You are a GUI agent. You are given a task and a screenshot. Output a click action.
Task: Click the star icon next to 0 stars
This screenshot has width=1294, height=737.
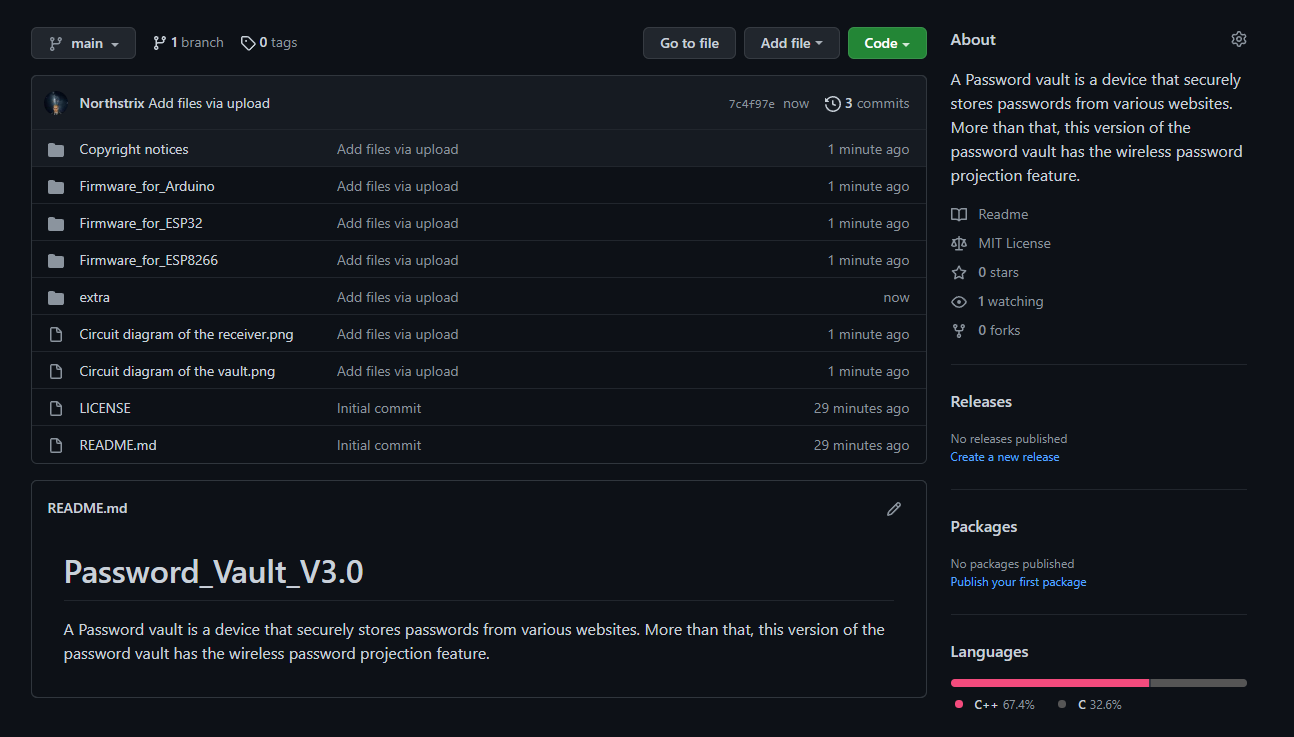[x=959, y=271]
